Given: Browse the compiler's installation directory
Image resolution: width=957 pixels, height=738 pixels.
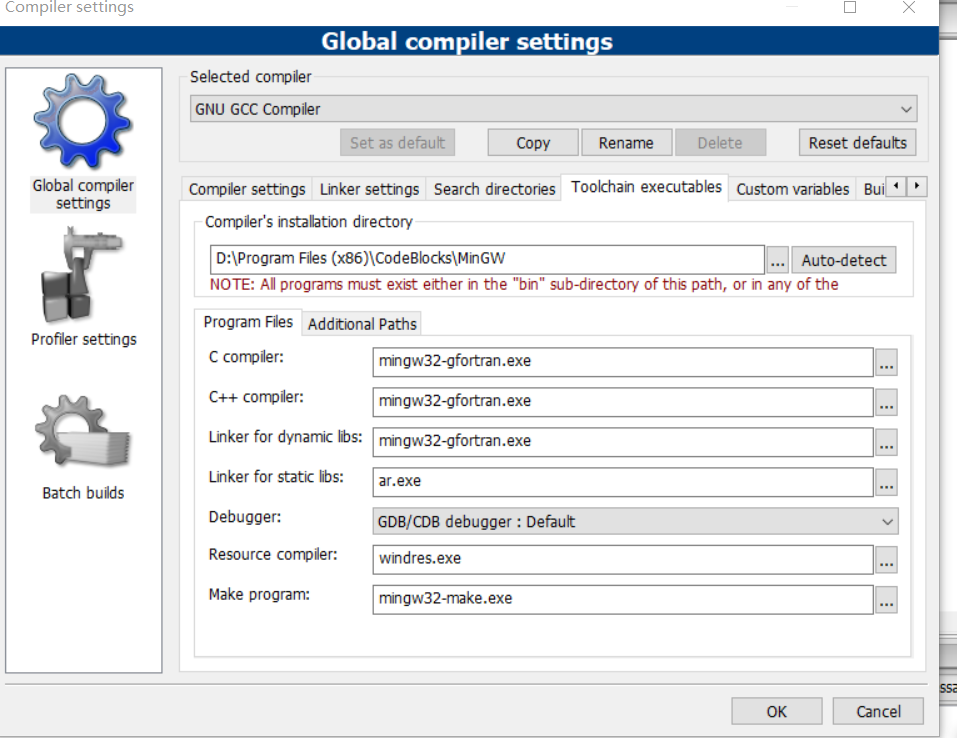Looking at the screenshot, I should coord(777,259).
